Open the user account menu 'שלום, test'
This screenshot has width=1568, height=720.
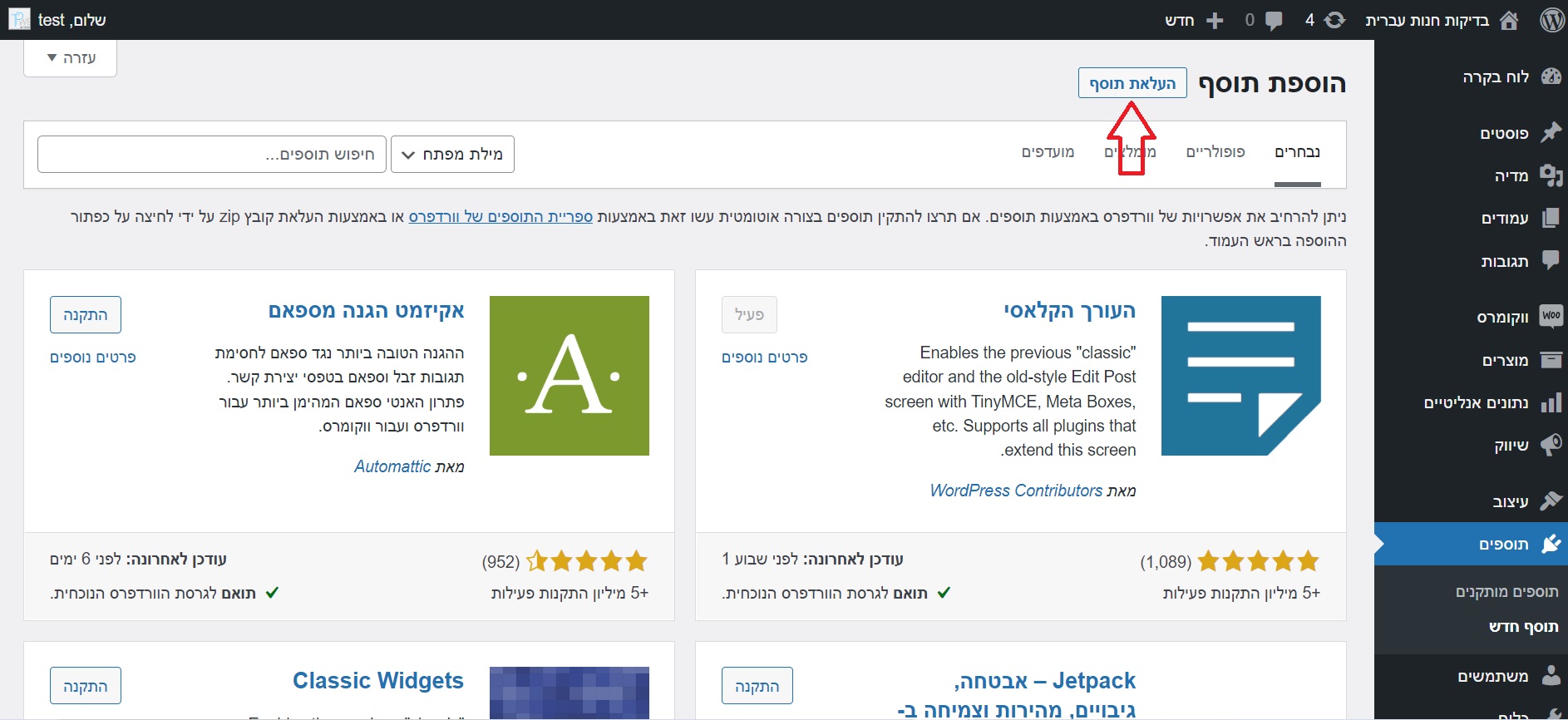tap(58, 20)
